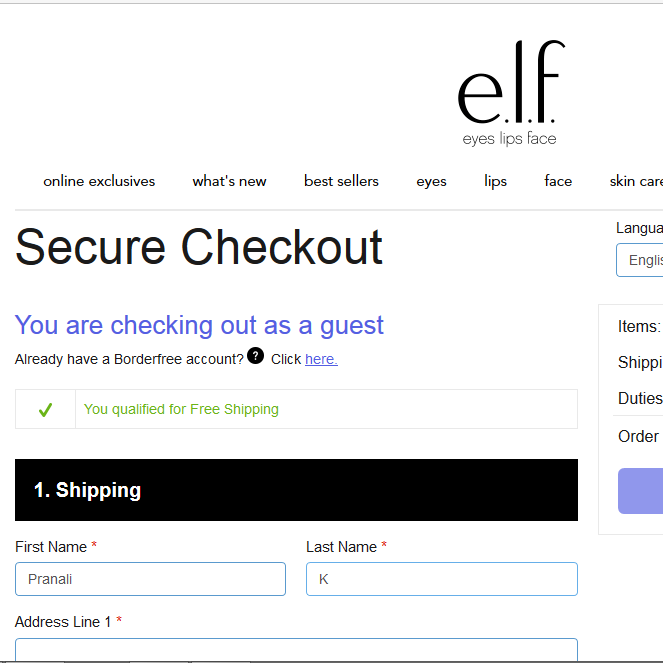Open the online exclusives menu
Image resolution: width=663 pixels, height=663 pixels.
click(x=99, y=181)
